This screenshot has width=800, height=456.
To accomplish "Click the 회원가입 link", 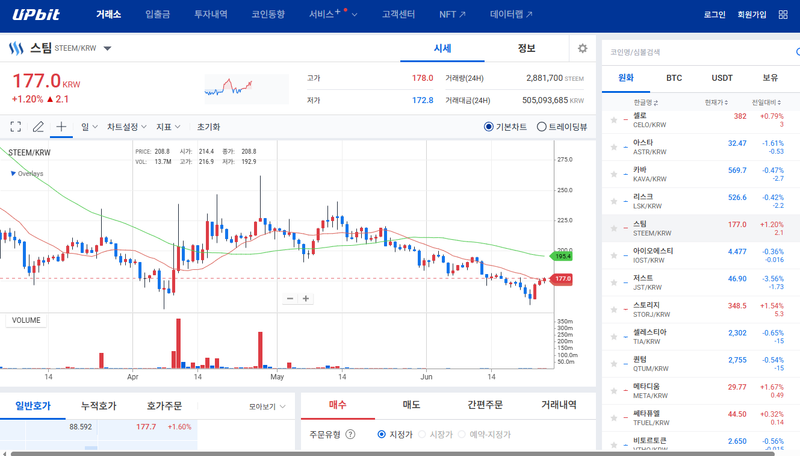I will [x=752, y=14].
